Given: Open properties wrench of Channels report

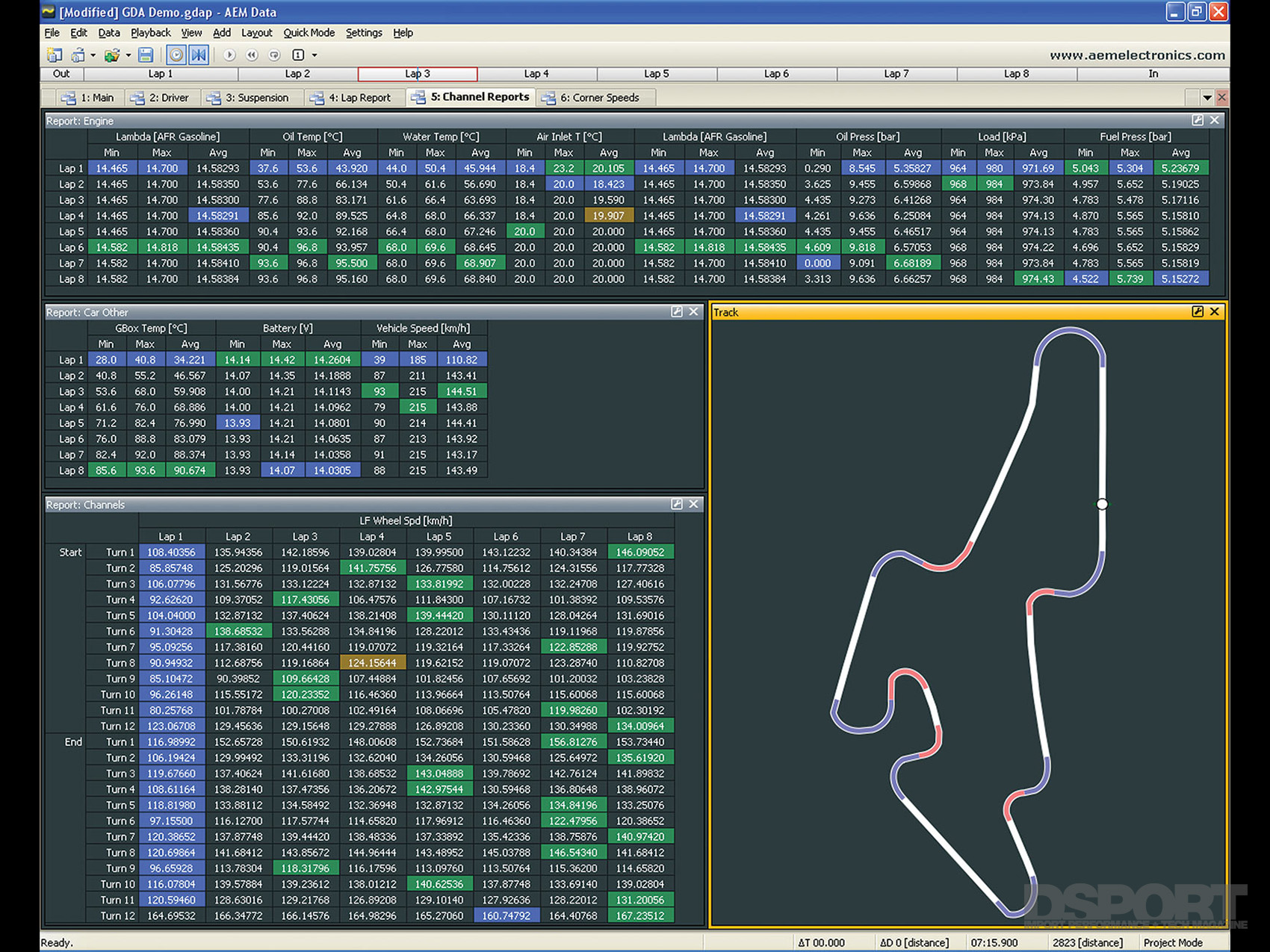Looking at the screenshot, I should click(677, 504).
